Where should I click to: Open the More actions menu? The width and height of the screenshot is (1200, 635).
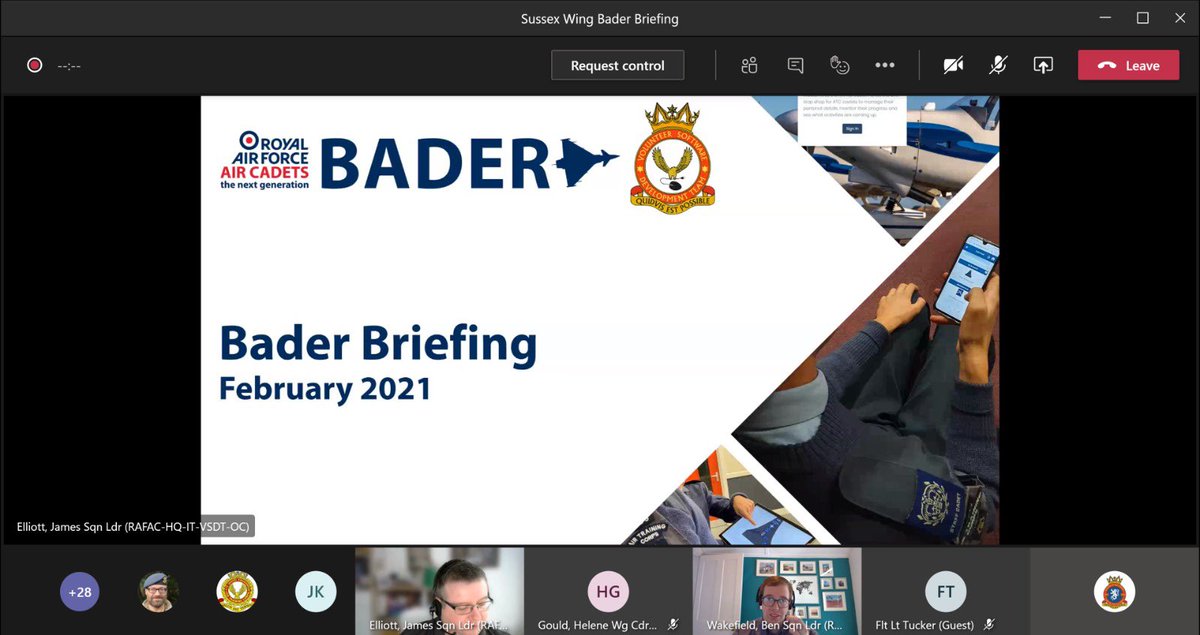885,64
